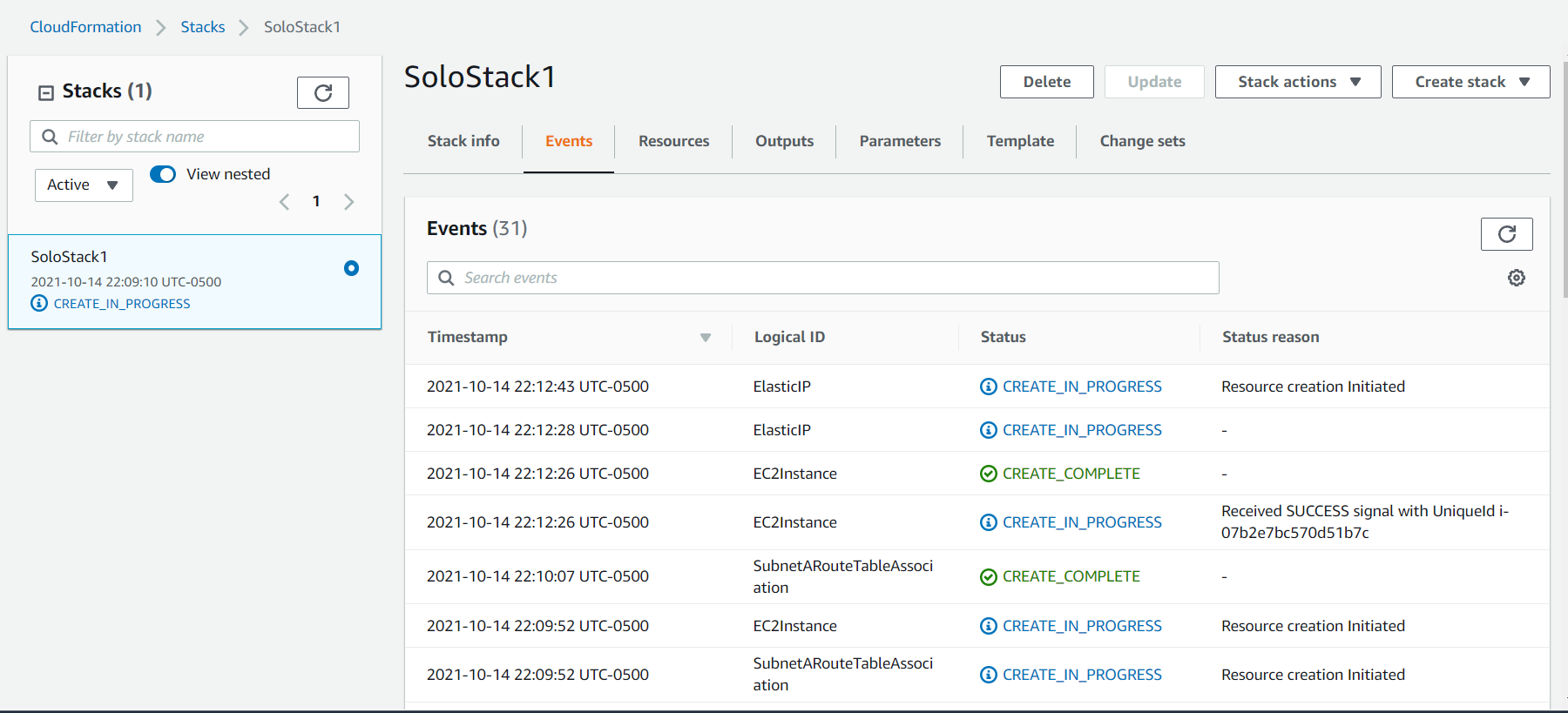This screenshot has height=713, width=1568.
Task: Click the Stacks (1) heading
Action: point(106,91)
